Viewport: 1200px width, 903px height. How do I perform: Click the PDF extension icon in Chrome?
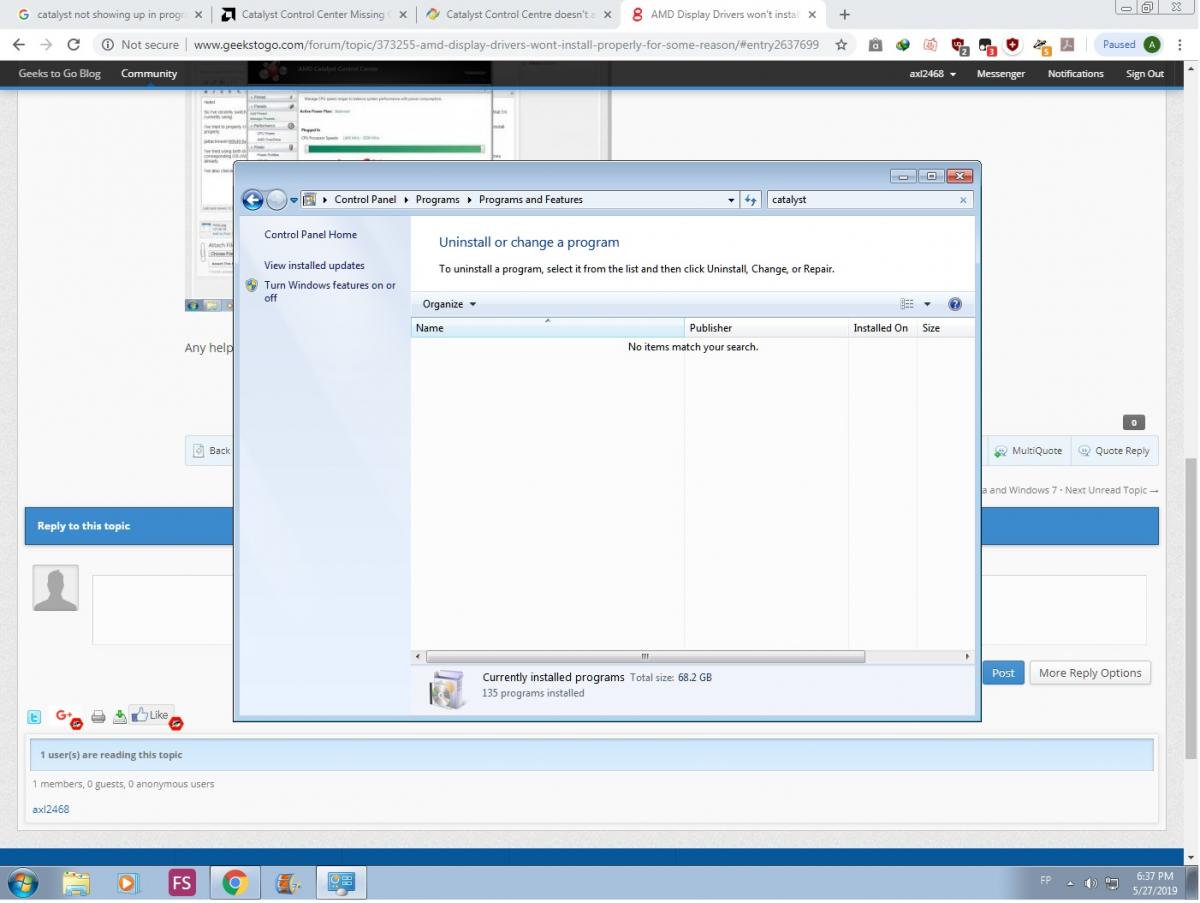click(1067, 45)
